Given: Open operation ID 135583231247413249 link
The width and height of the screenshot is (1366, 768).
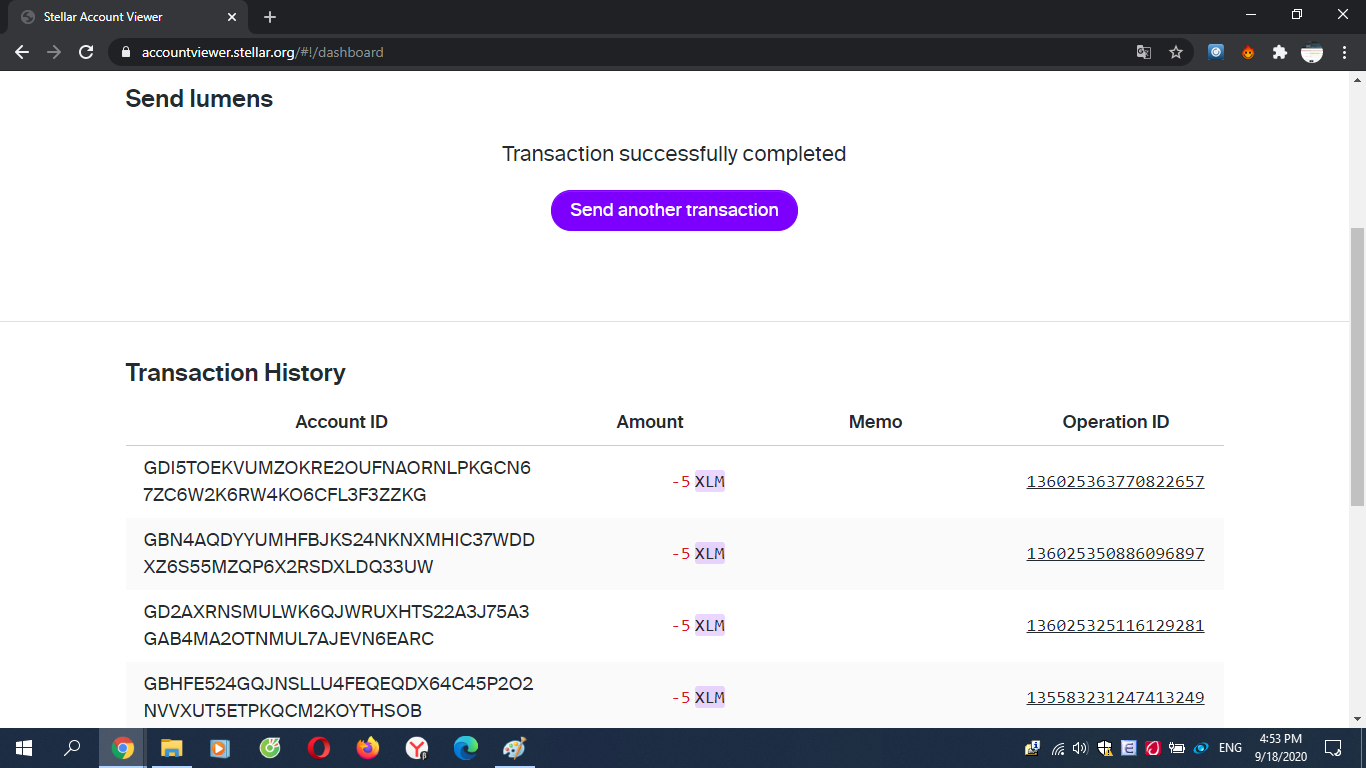Looking at the screenshot, I should tap(1115, 698).
